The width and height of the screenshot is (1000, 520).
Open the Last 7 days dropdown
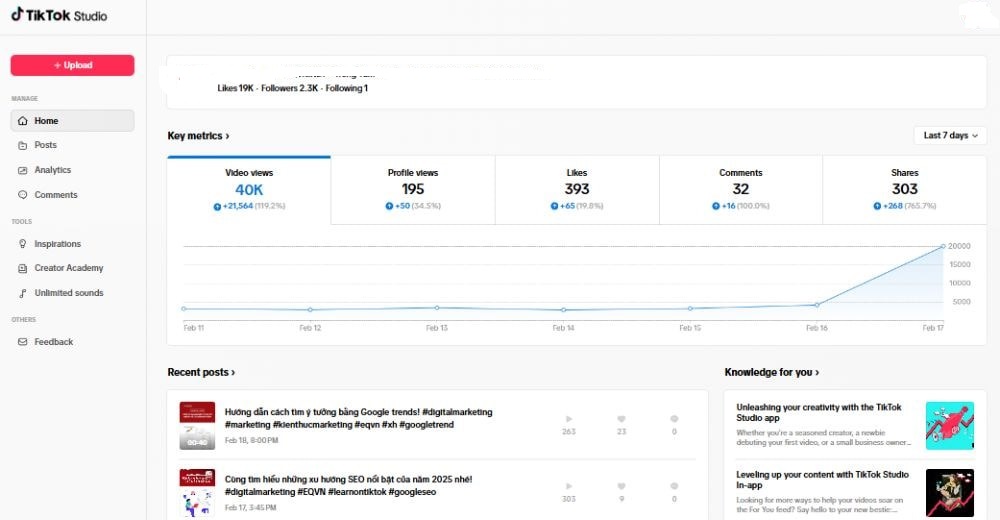click(950, 135)
